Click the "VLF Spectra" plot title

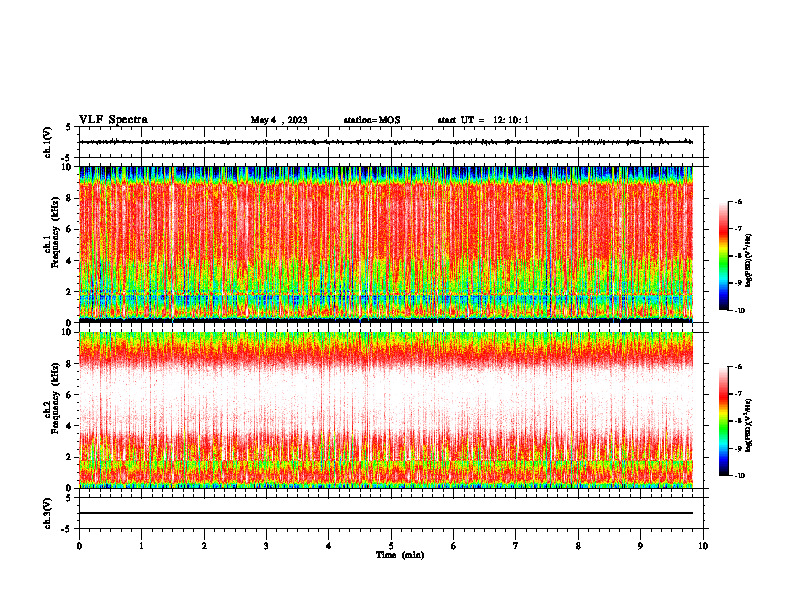click(x=113, y=120)
